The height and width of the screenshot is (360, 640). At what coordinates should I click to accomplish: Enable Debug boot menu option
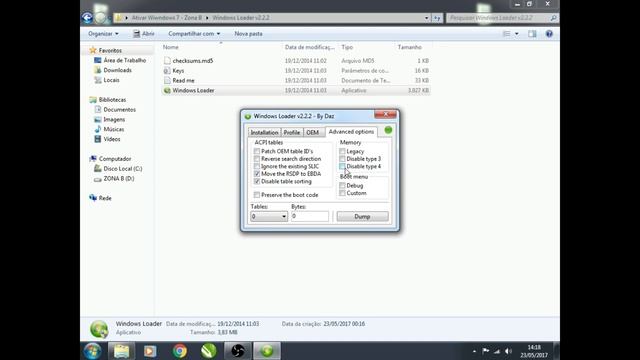(342, 186)
